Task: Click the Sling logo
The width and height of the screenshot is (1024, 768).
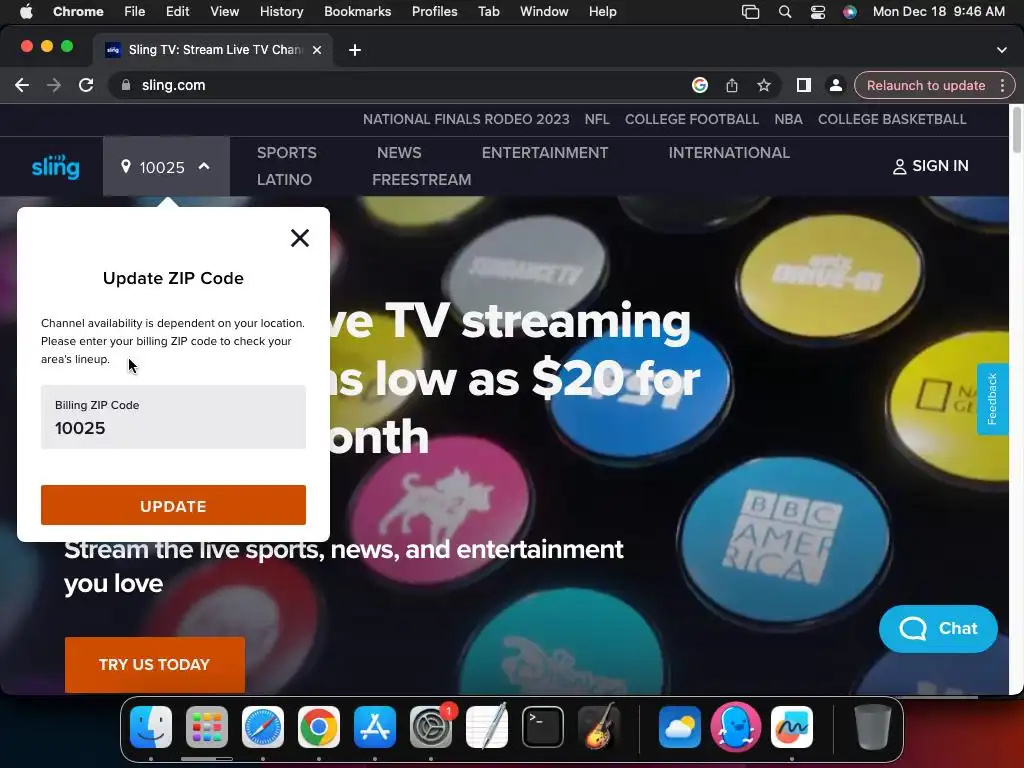Action: click(x=56, y=167)
